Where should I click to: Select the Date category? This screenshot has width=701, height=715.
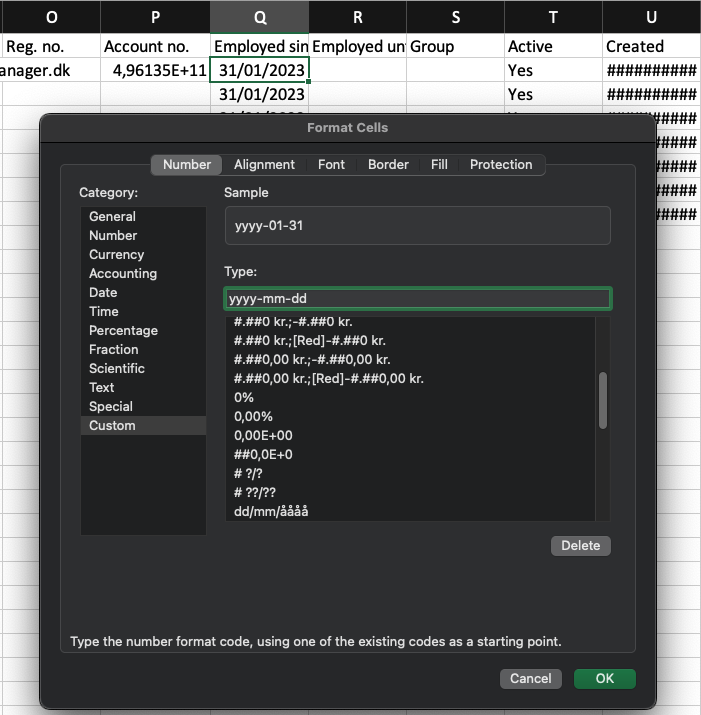(103, 292)
